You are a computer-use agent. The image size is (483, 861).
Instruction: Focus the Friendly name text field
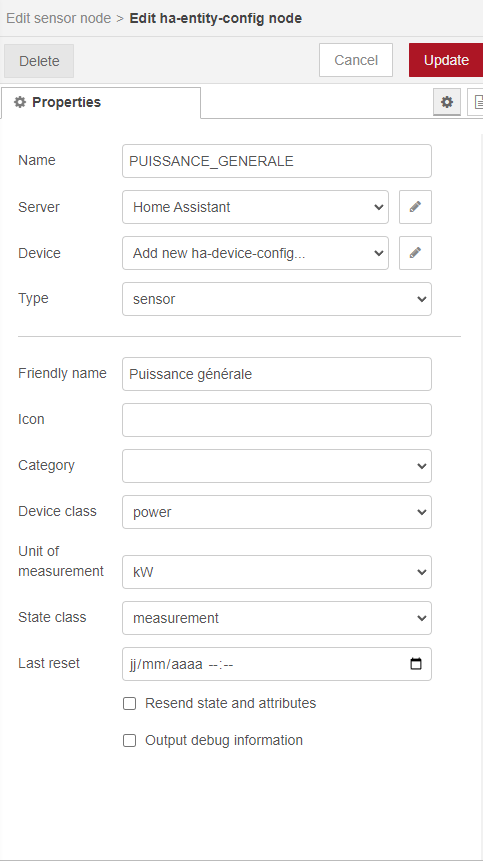point(277,374)
